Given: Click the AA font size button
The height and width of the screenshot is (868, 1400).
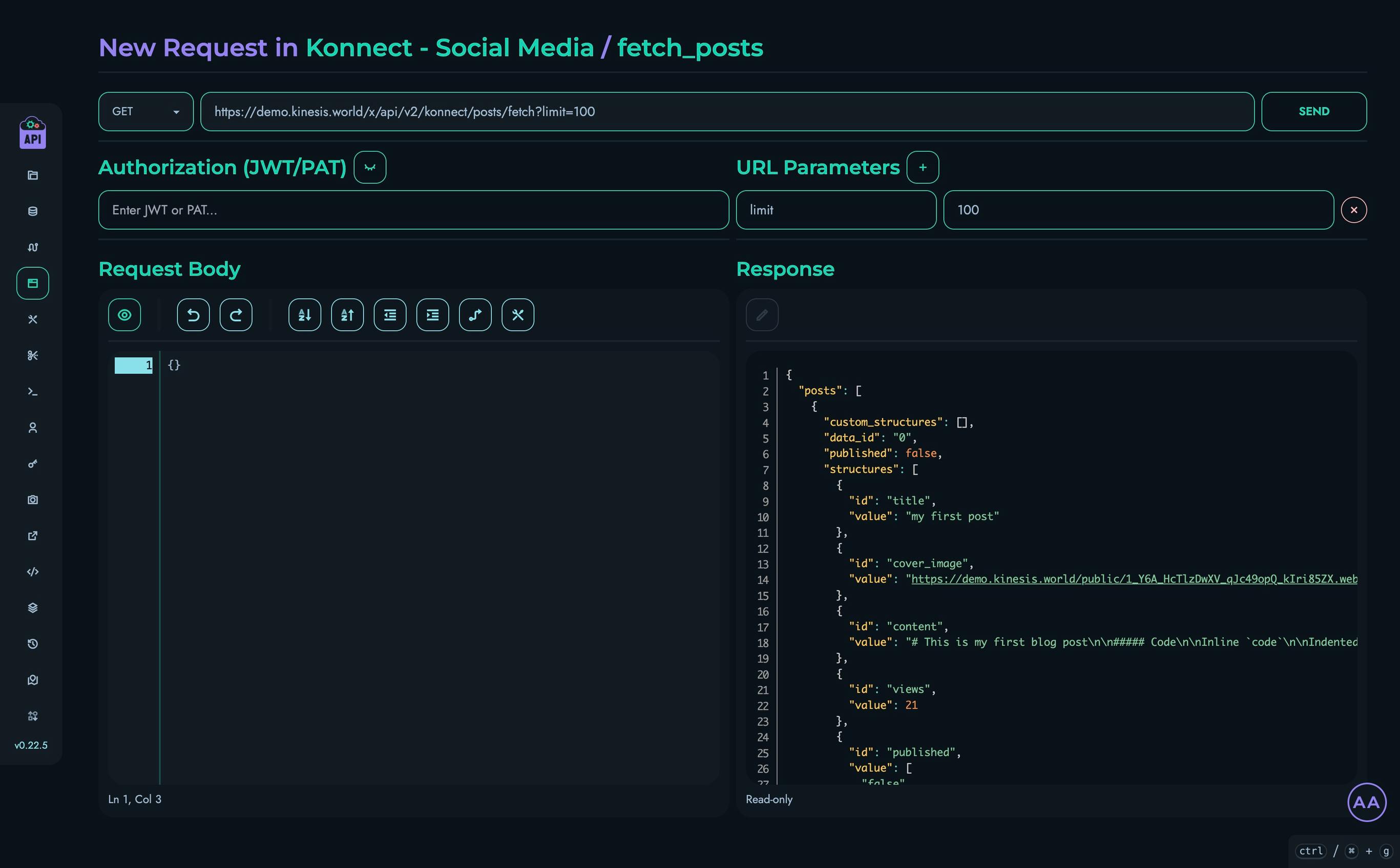Looking at the screenshot, I should click(1367, 802).
